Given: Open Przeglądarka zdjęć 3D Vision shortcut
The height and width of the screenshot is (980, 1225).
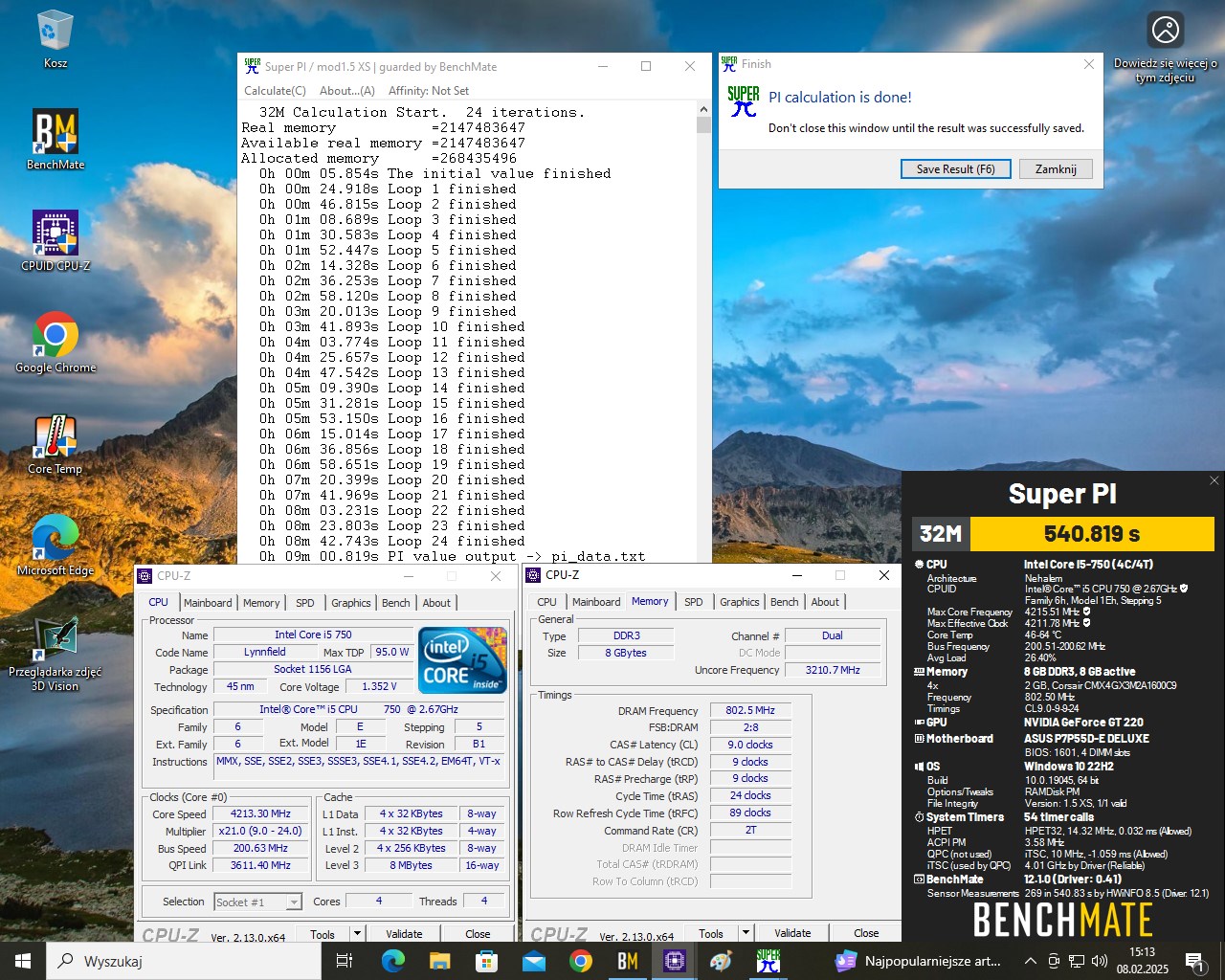Looking at the screenshot, I should point(56,654).
